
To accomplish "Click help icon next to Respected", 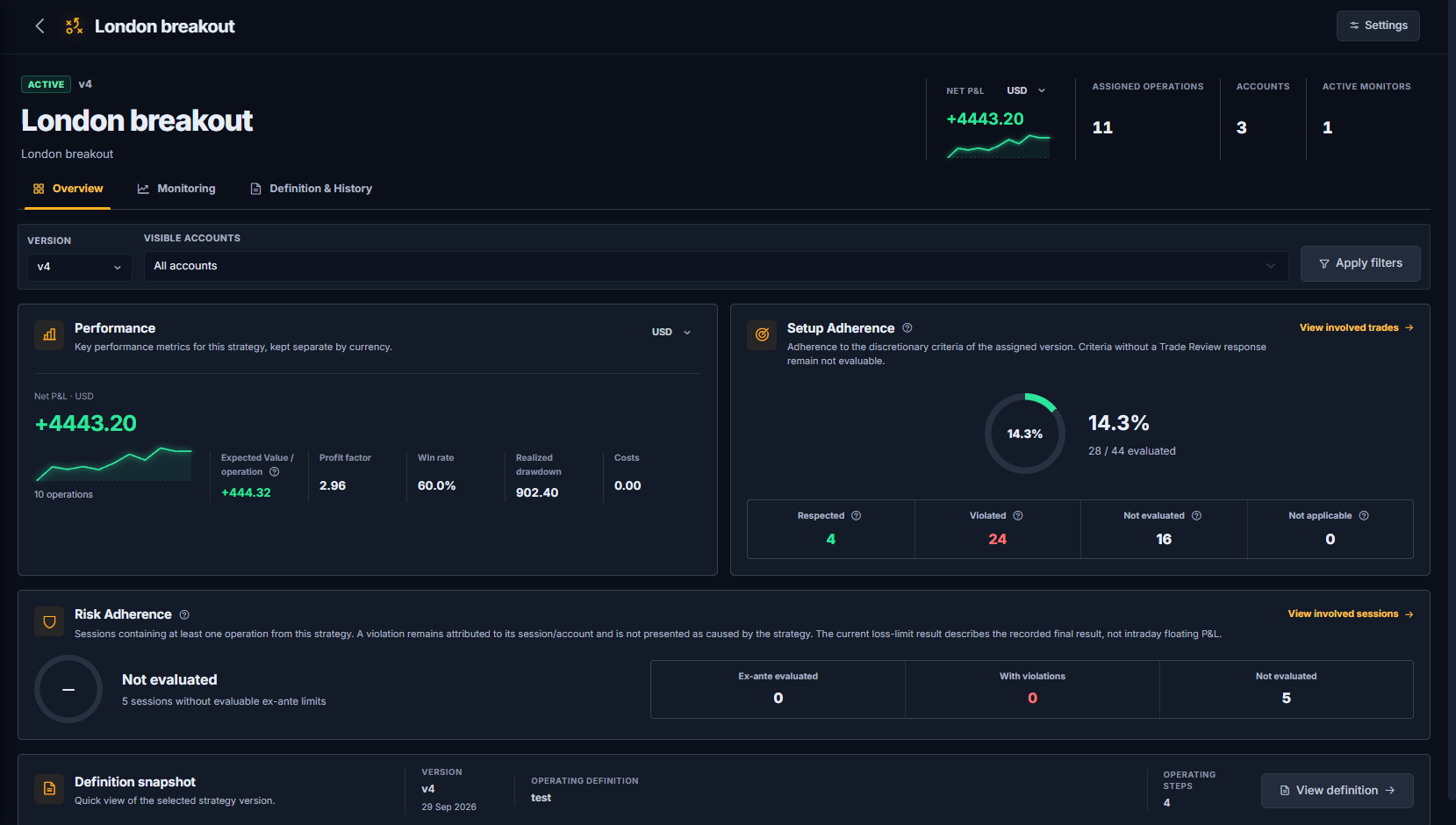I will [857, 515].
